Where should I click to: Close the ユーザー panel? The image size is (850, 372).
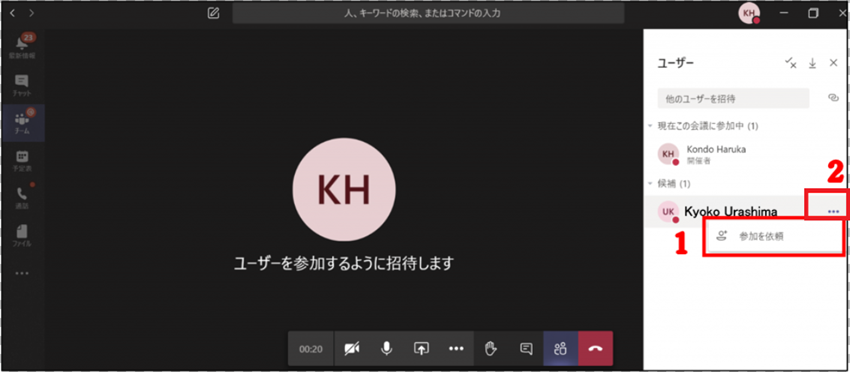pos(834,63)
